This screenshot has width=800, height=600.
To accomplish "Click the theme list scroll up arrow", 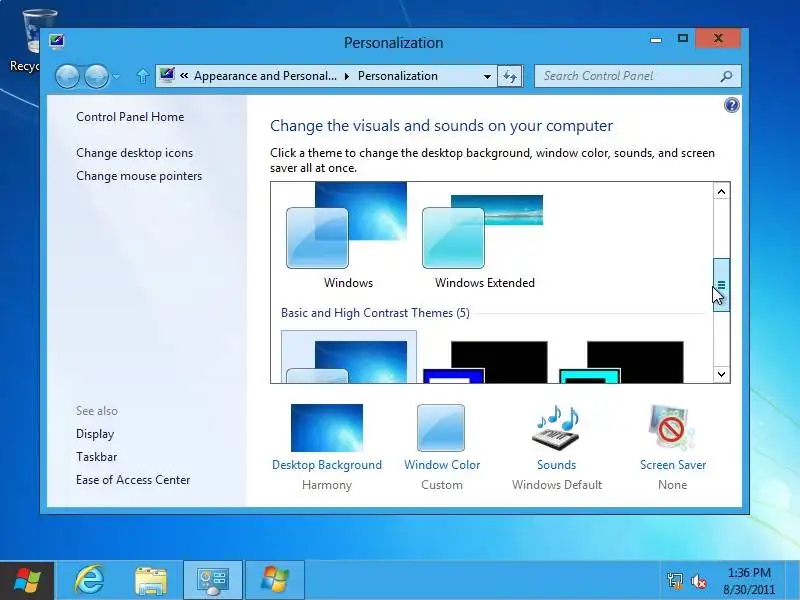I will pos(721,192).
